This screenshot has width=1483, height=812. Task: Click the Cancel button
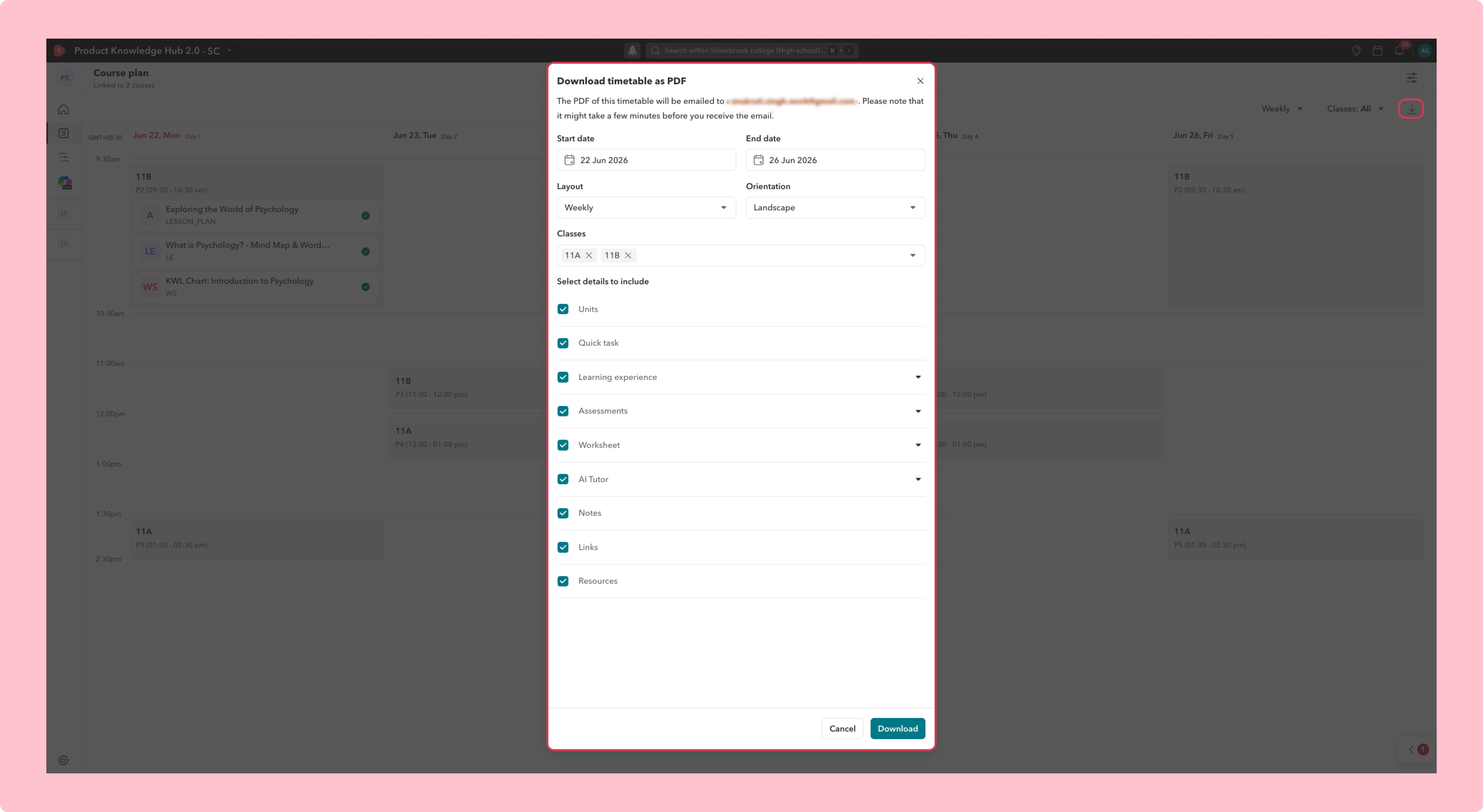tap(842, 728)
